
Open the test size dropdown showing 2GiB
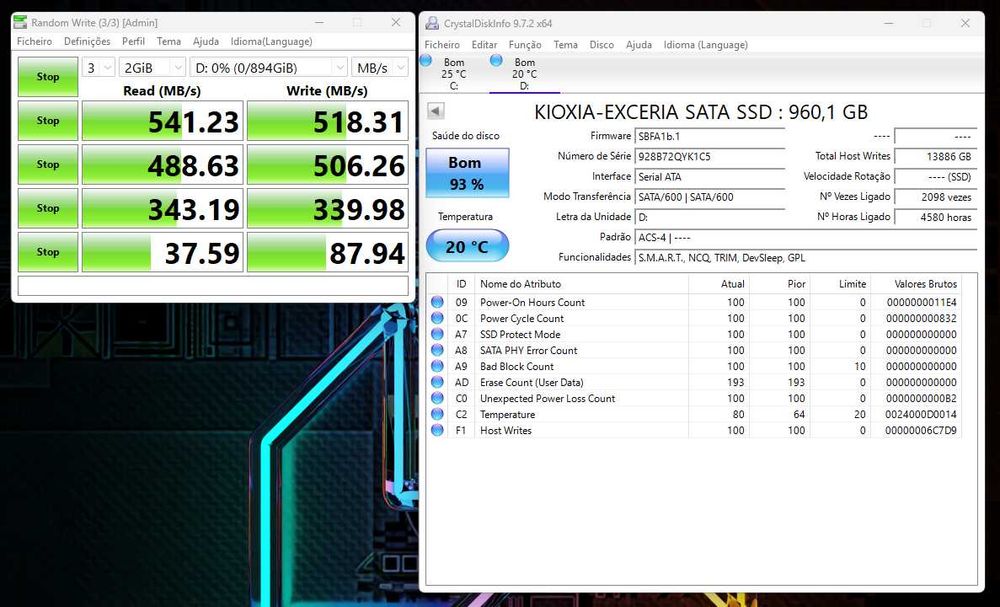point(152,68)
